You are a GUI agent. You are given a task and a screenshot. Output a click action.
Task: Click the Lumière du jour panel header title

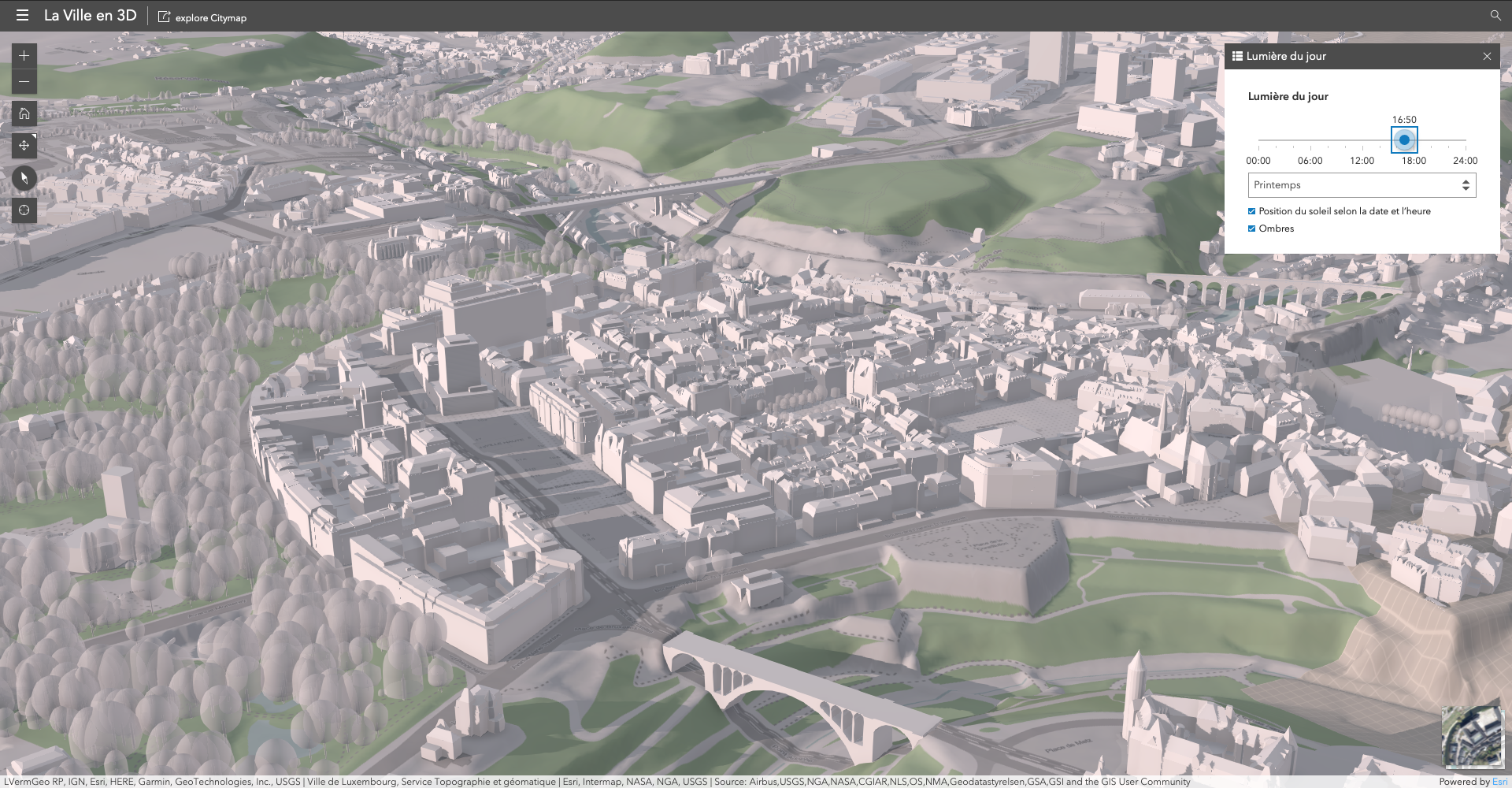(x=1286, y=56)
